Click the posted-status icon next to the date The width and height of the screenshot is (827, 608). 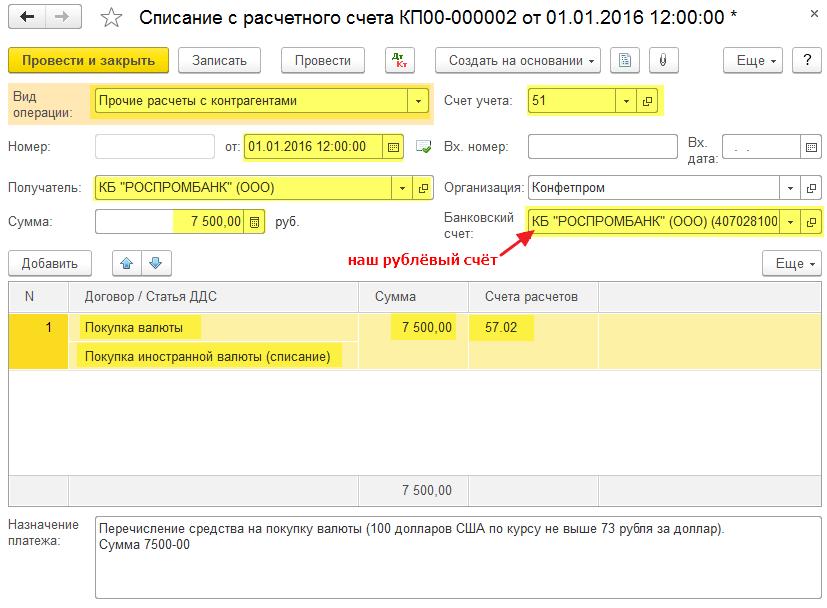(423, 147)
